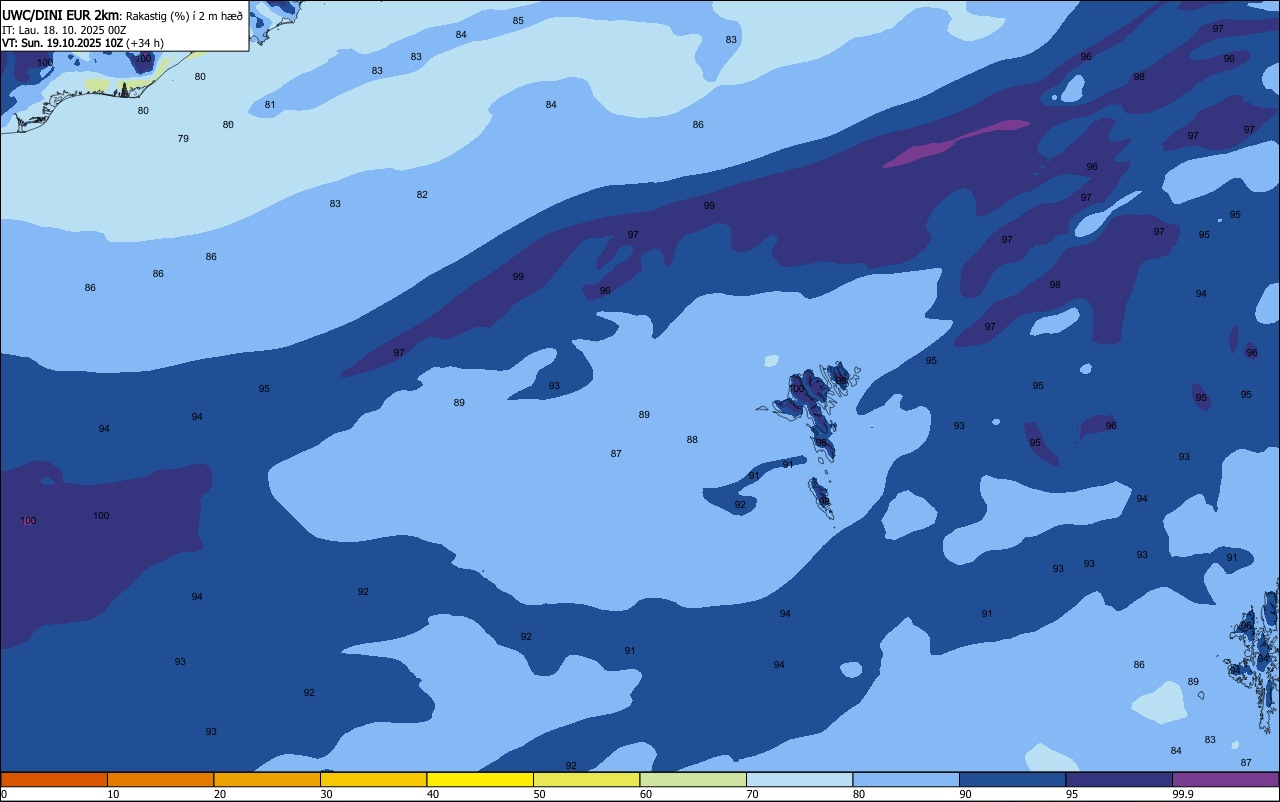Click the humidity value 85 on the map
The image size is (1280, 802).
pyautogui.click(x=518, y=21)
